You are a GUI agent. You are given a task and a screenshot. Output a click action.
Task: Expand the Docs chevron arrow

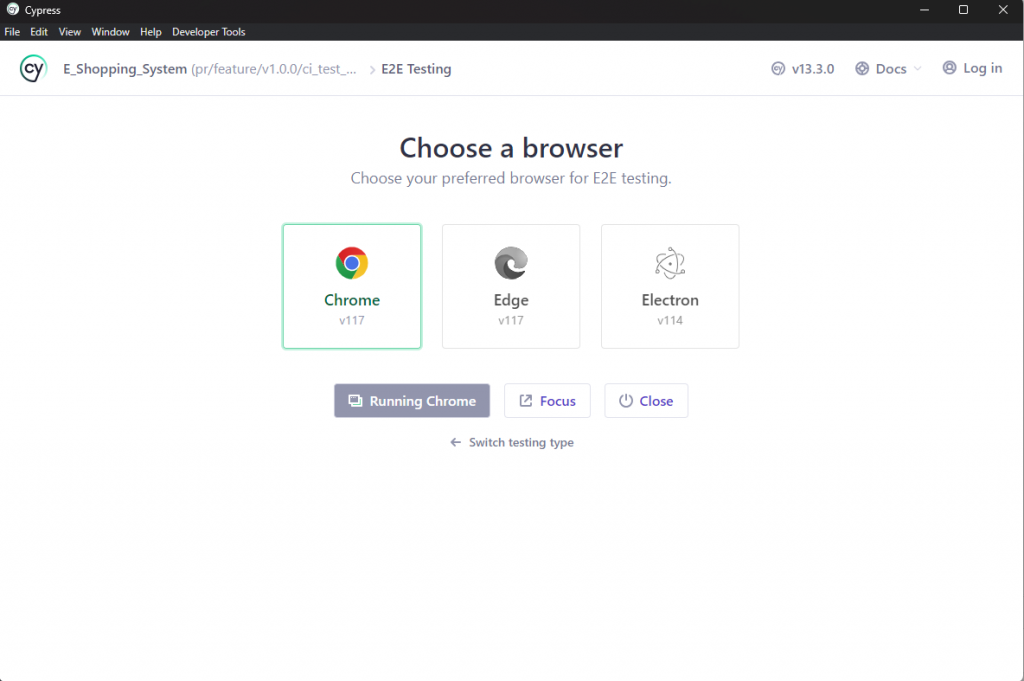(x=918, y=69)
